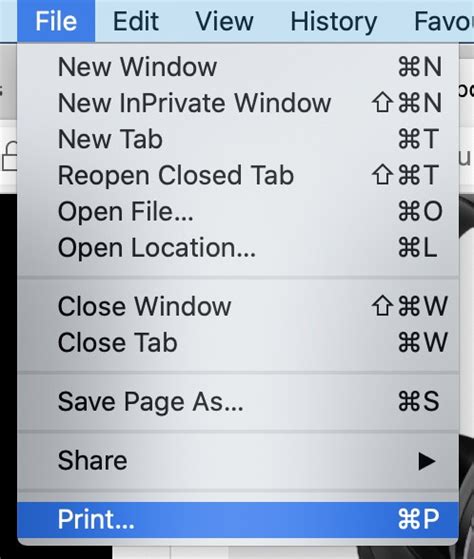Click the padlock icon behind the menu
Screen dimensions: 474x559
pos(9,157)
